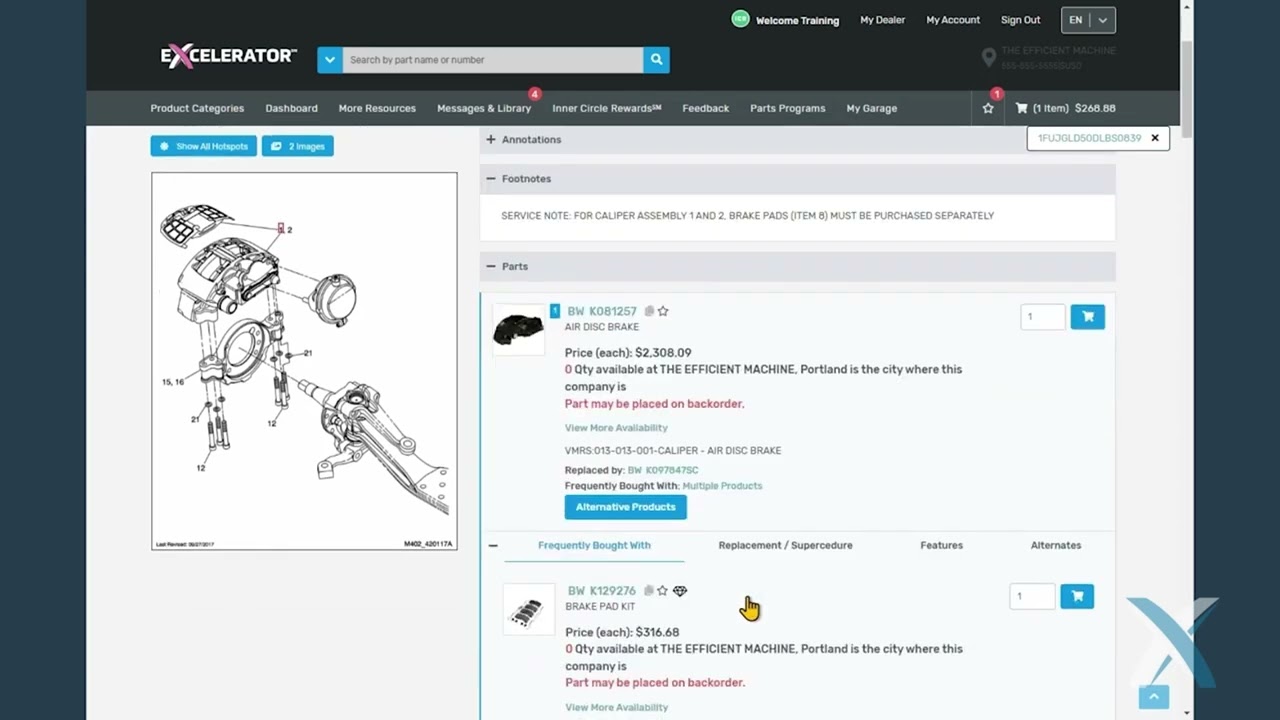Add BW K081257 to cart

pos(1088,317)
